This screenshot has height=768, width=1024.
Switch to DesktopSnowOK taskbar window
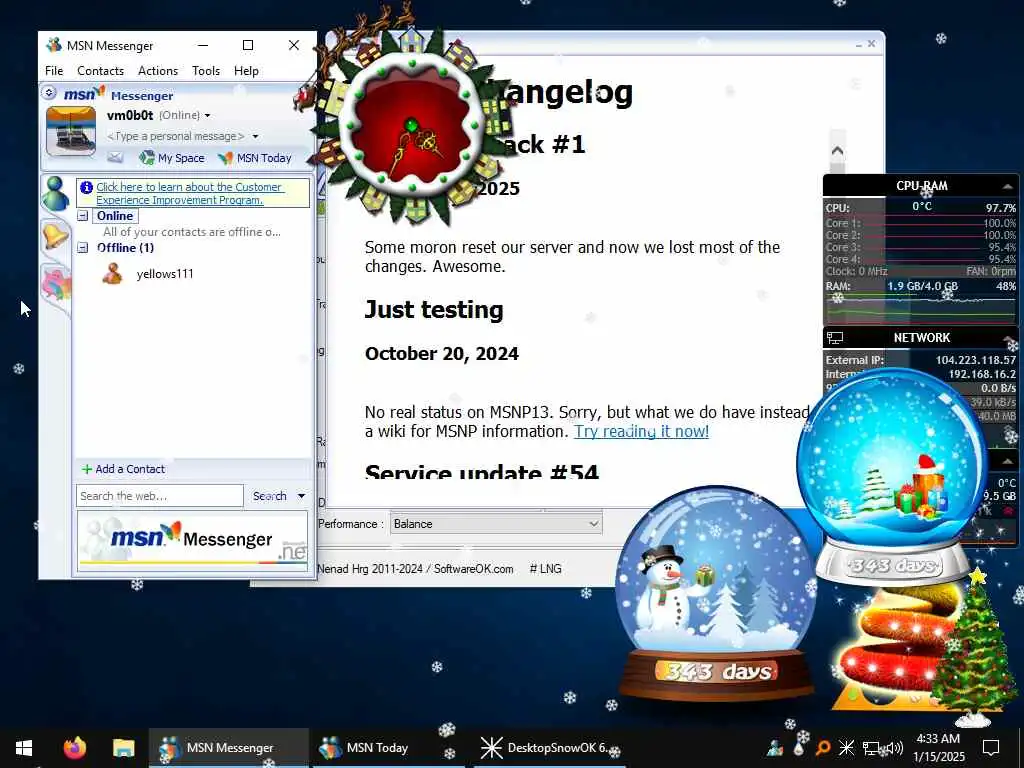point(549,748)
